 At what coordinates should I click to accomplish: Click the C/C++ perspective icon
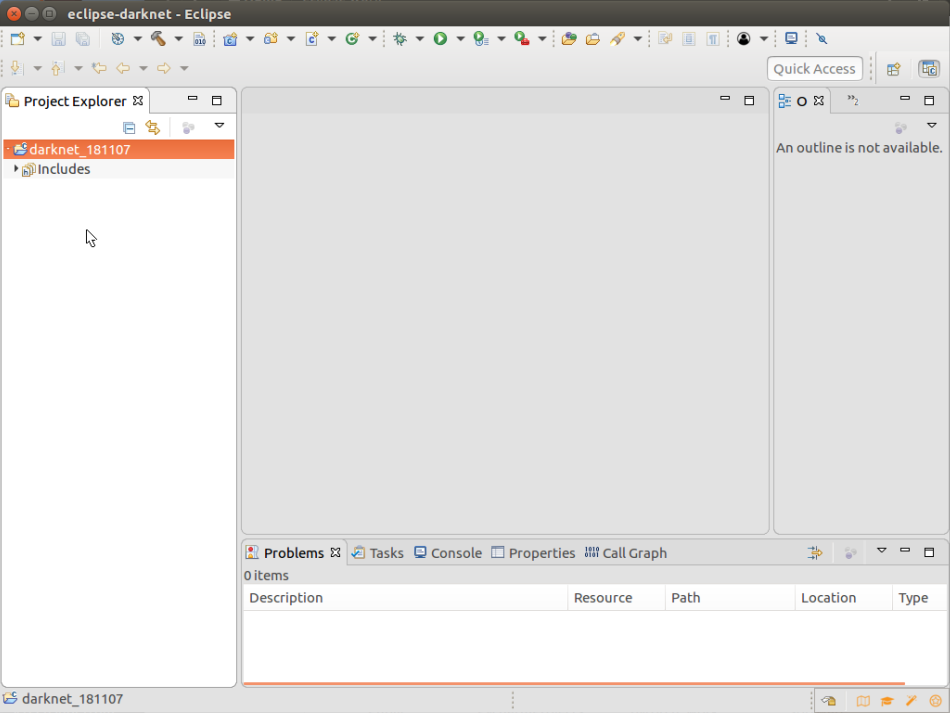pyautogui.click(x=928, y=67)
